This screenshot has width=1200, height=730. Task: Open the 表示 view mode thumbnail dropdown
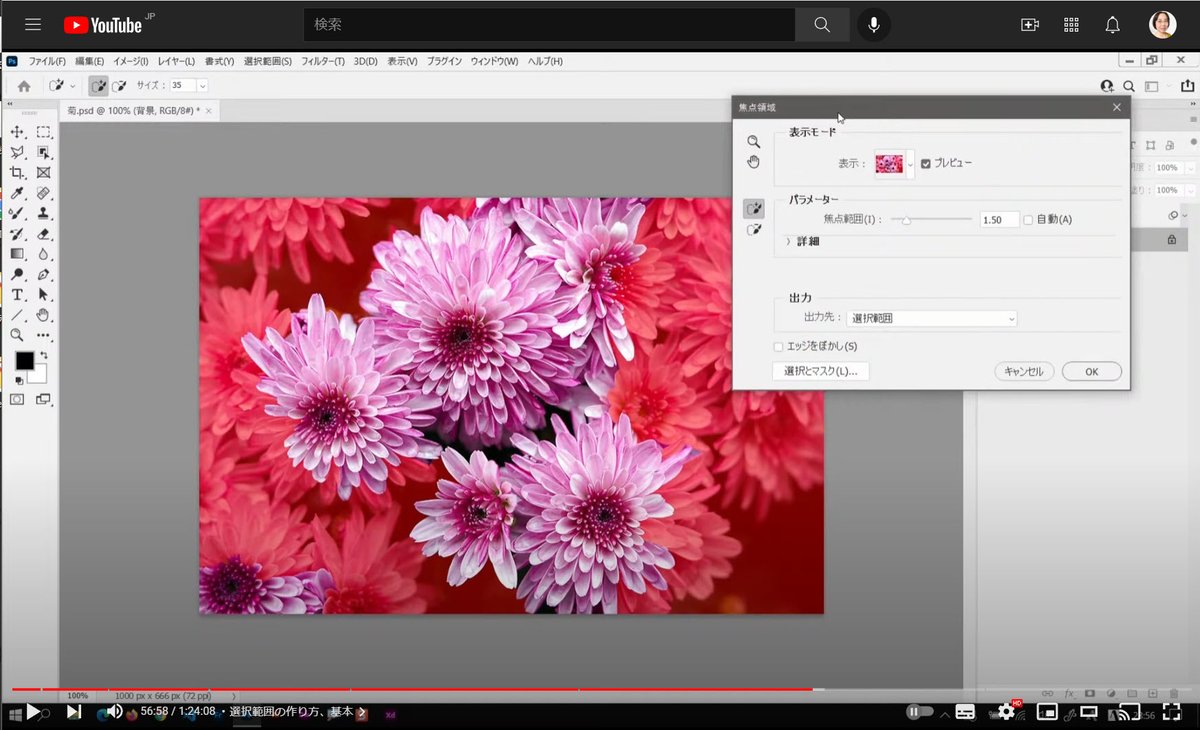click(894, 164)
